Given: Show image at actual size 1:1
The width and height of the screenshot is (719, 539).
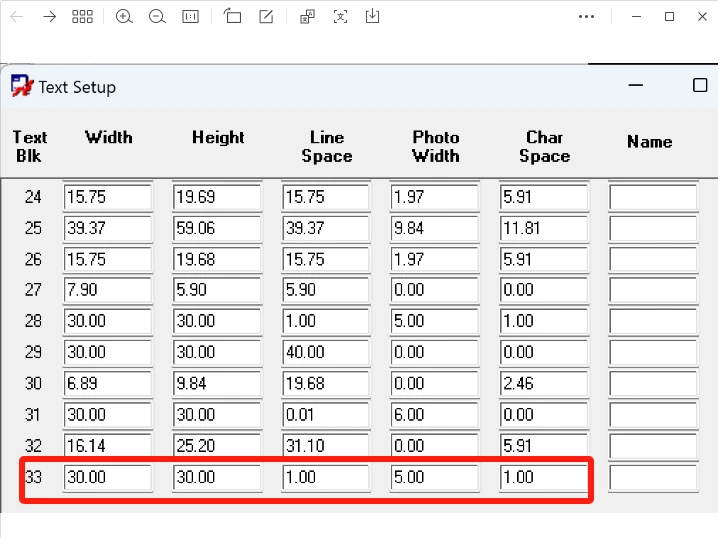Looking at the screenshot, I should pyautogui.click(x=190, y=17).
